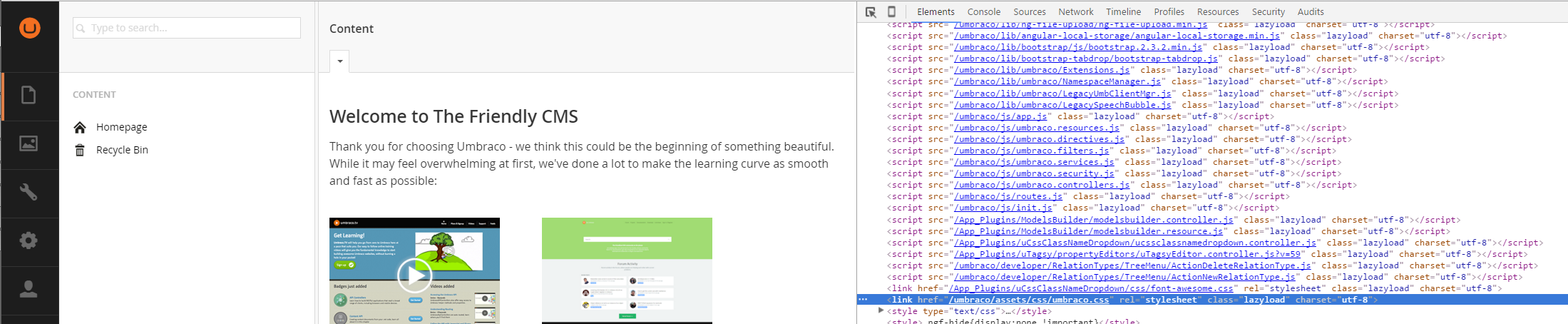Image resolution: width=1568 pixels, height=324 pixels.
Task: Switch to DevTools Security tab
Action: tap(1269, 11)
